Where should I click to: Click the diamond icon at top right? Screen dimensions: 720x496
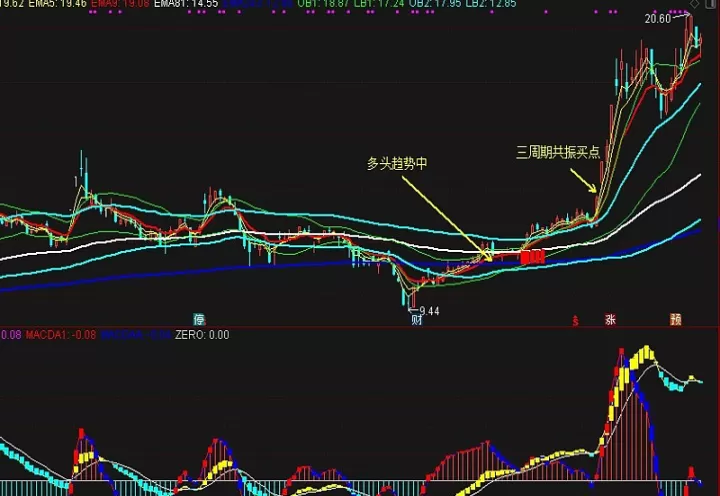click(x=695, y=4)
